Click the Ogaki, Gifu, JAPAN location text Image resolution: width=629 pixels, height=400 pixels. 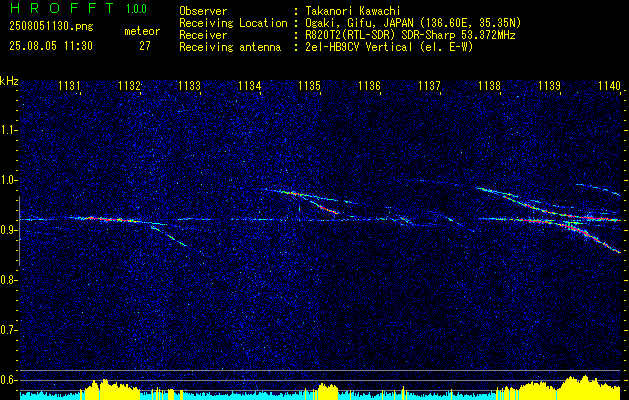click(412, 23)
